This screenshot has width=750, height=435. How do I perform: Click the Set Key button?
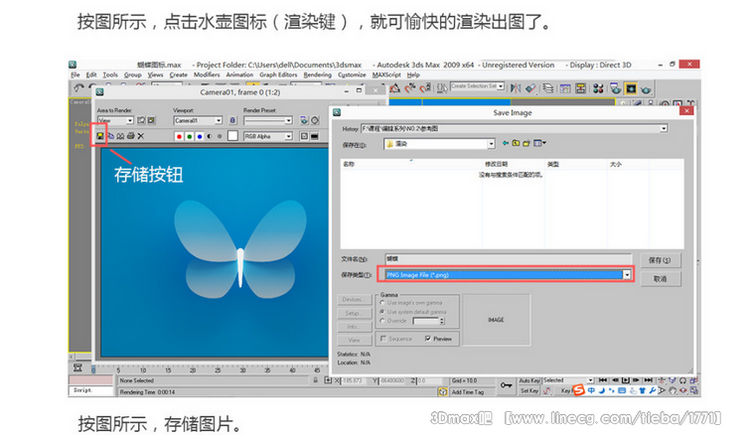coord(529,390)
